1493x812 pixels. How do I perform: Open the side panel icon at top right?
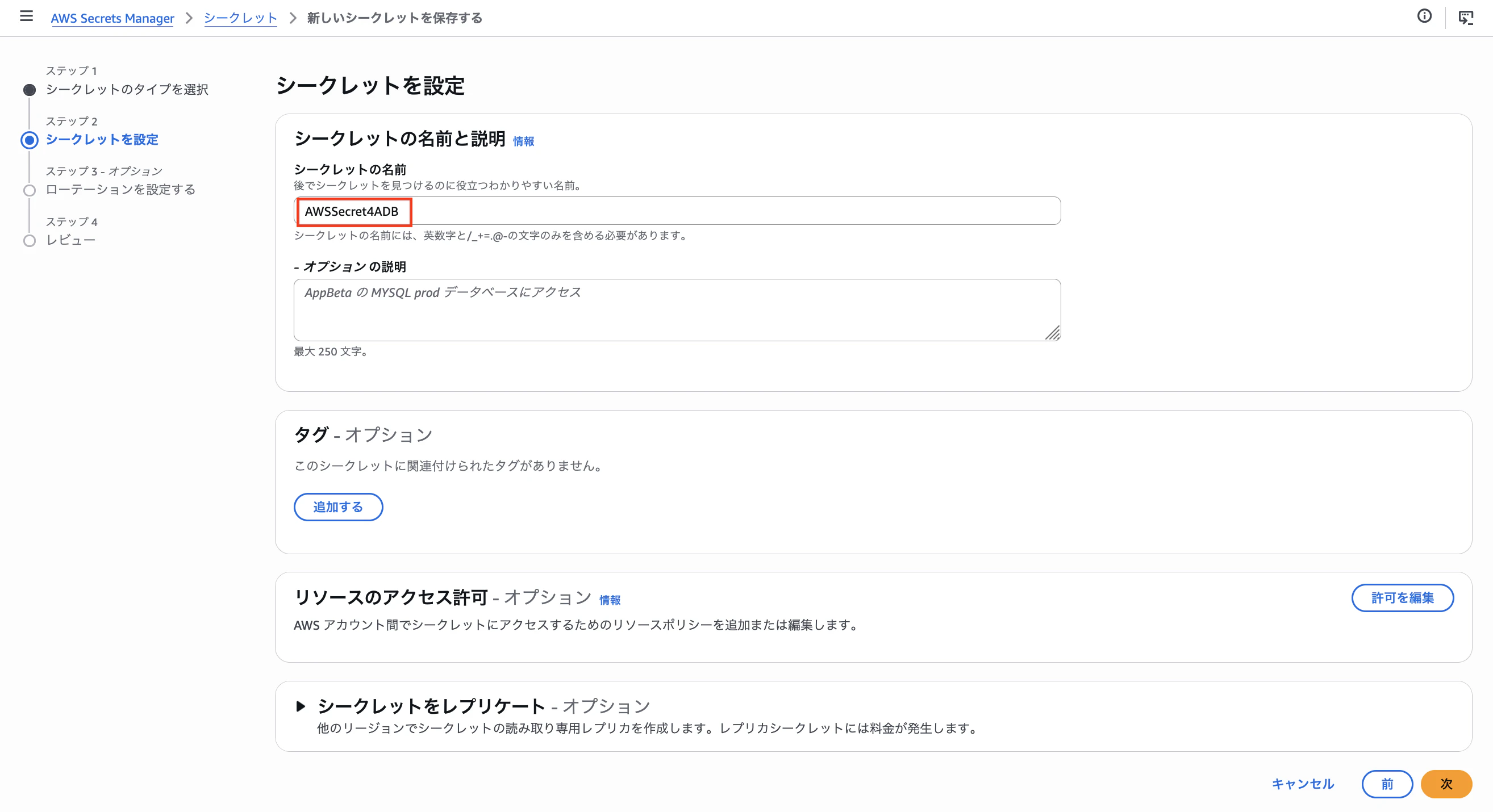point(1467,18)
